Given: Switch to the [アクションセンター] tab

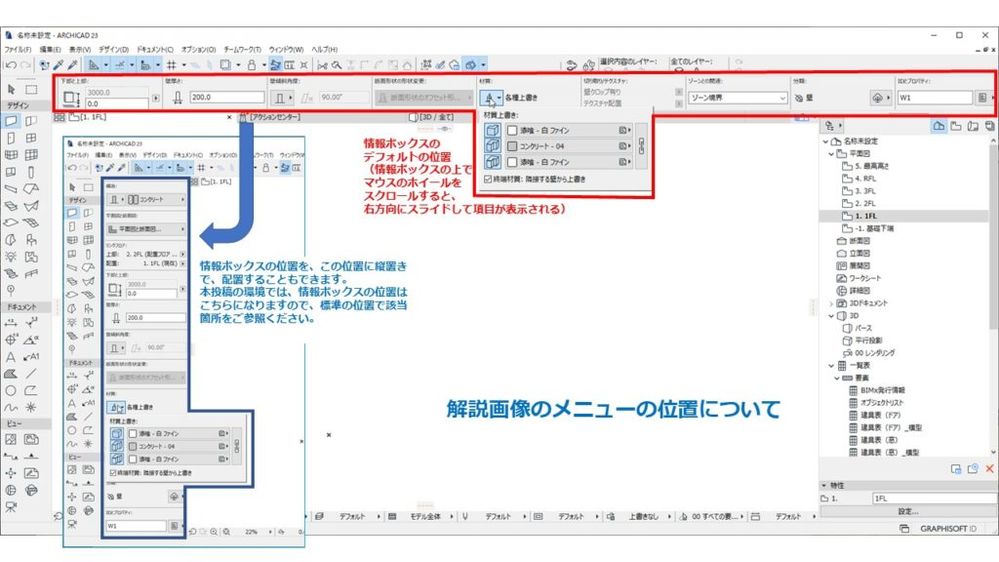Looking at the screenshot, I should coord(274,117).
